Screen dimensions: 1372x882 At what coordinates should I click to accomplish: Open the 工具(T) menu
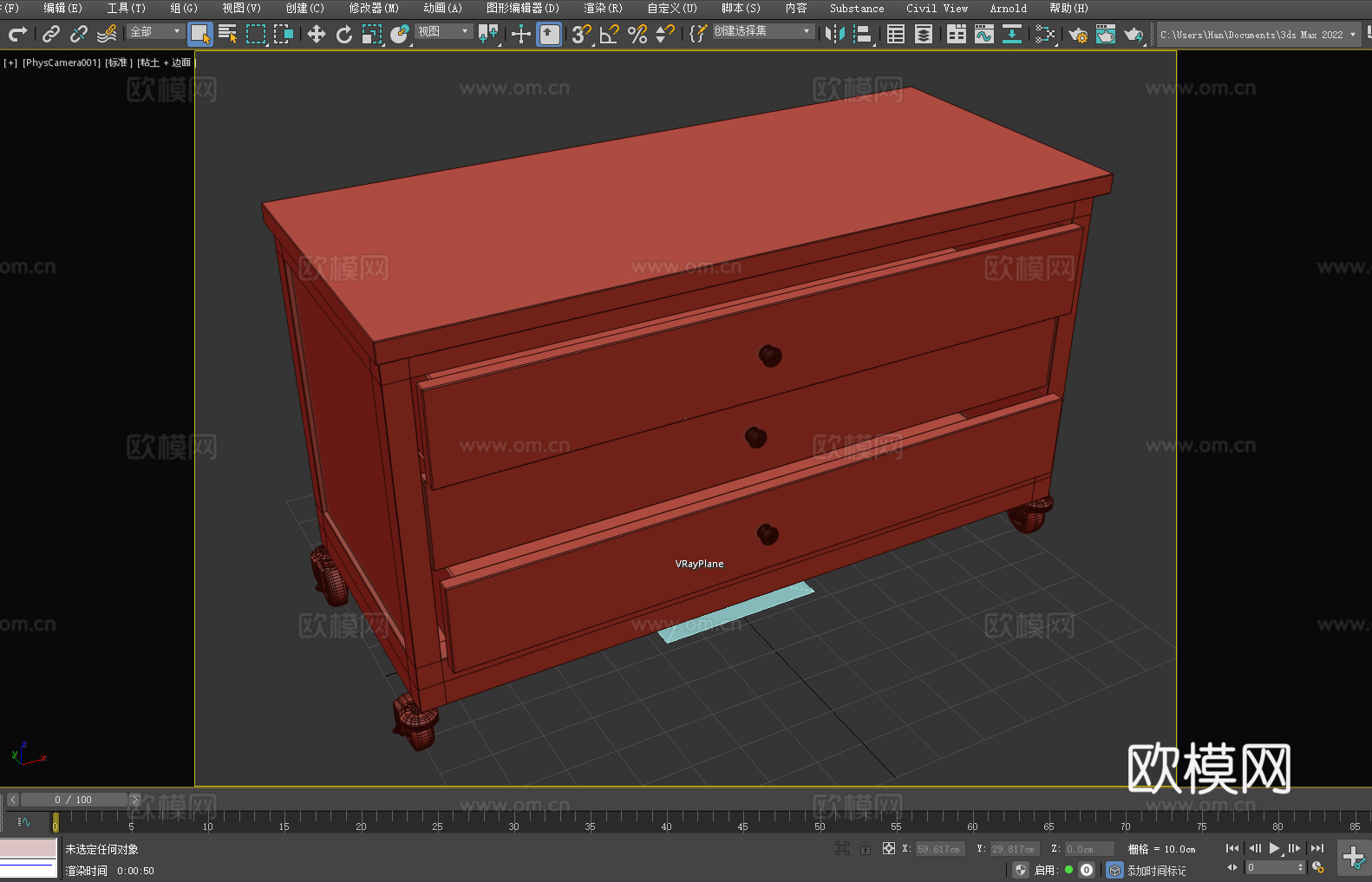126,8
